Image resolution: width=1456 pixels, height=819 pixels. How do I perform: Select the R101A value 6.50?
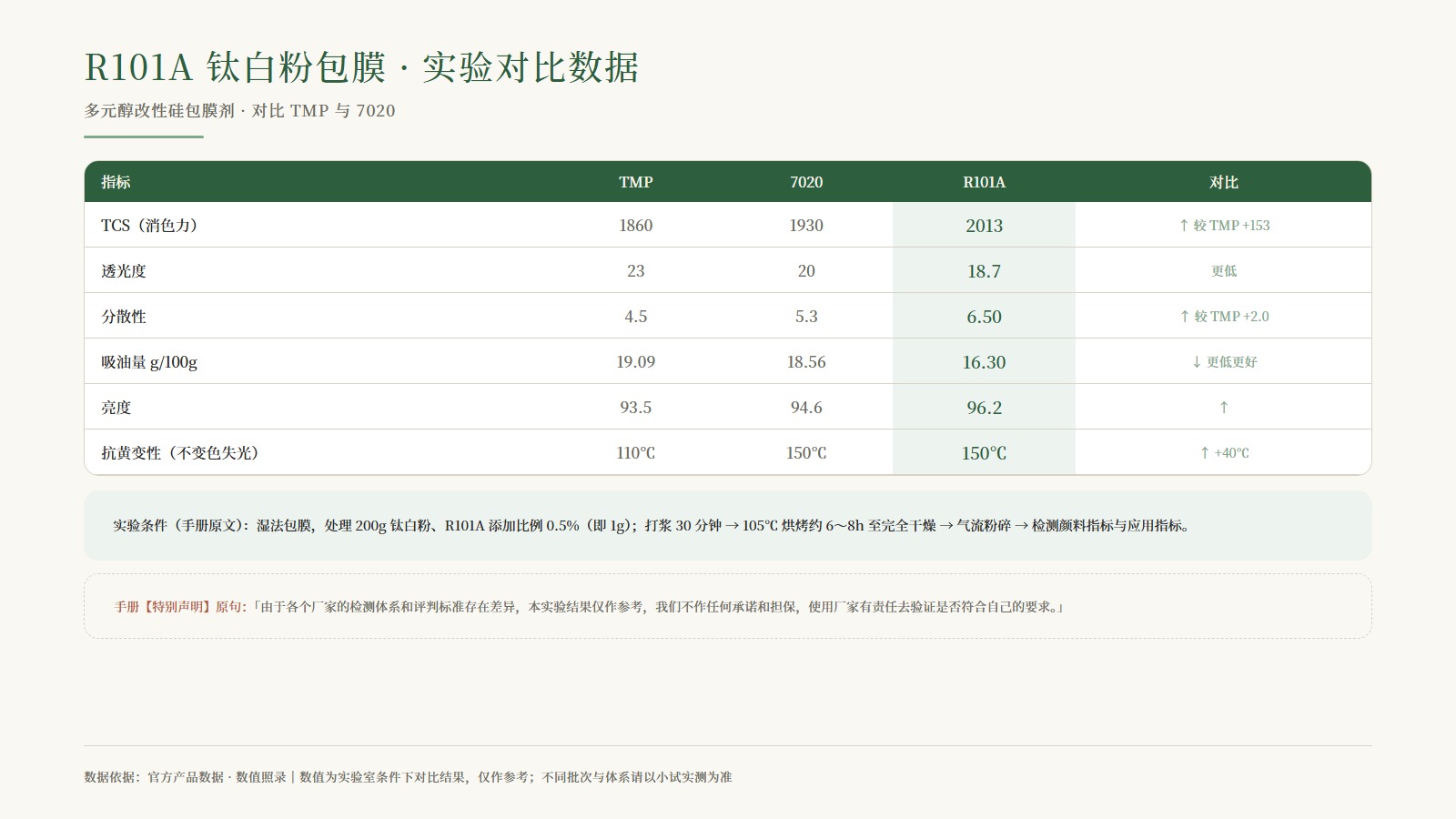985,316
